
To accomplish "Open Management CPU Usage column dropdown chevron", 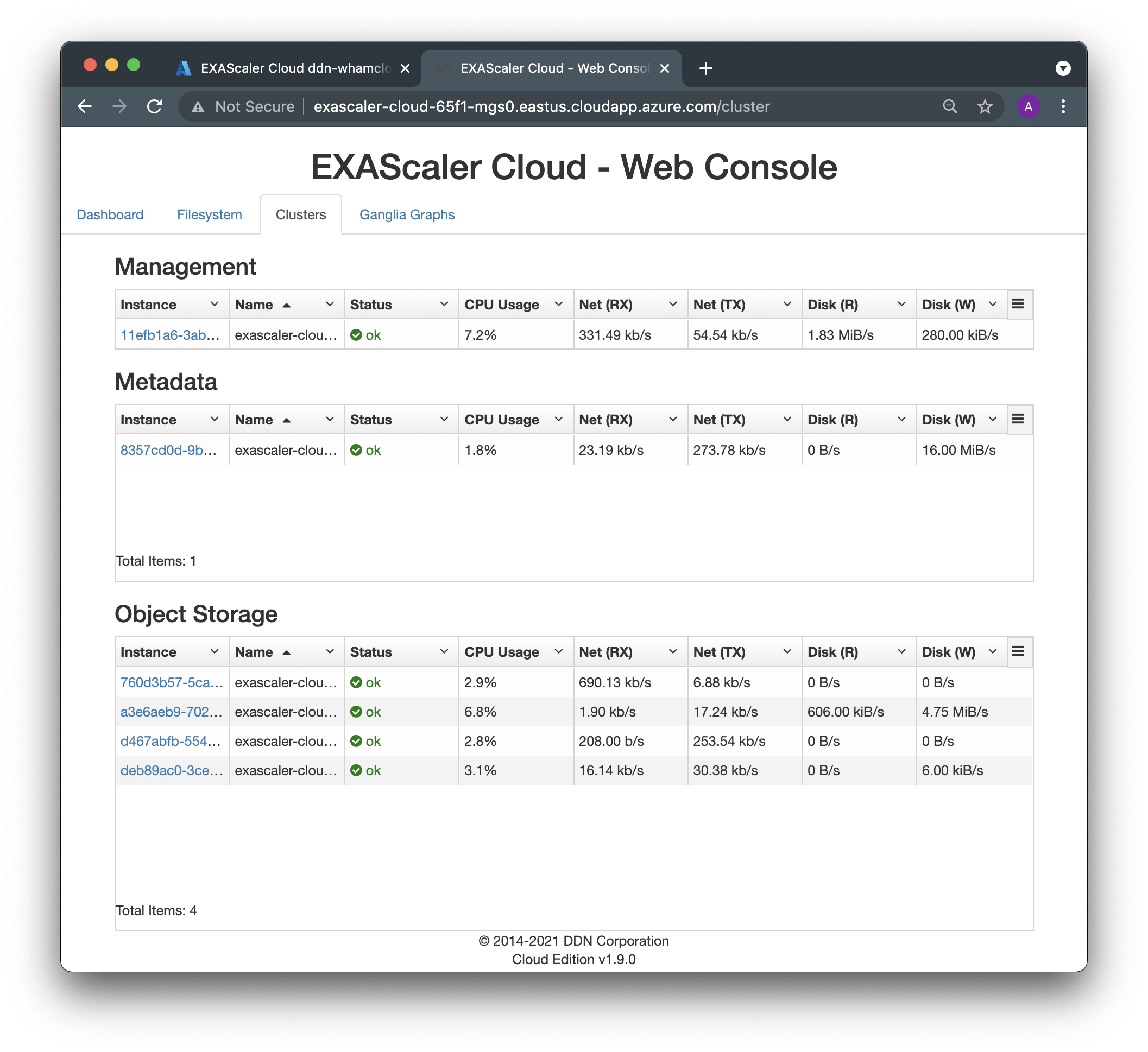I will 559,304.
